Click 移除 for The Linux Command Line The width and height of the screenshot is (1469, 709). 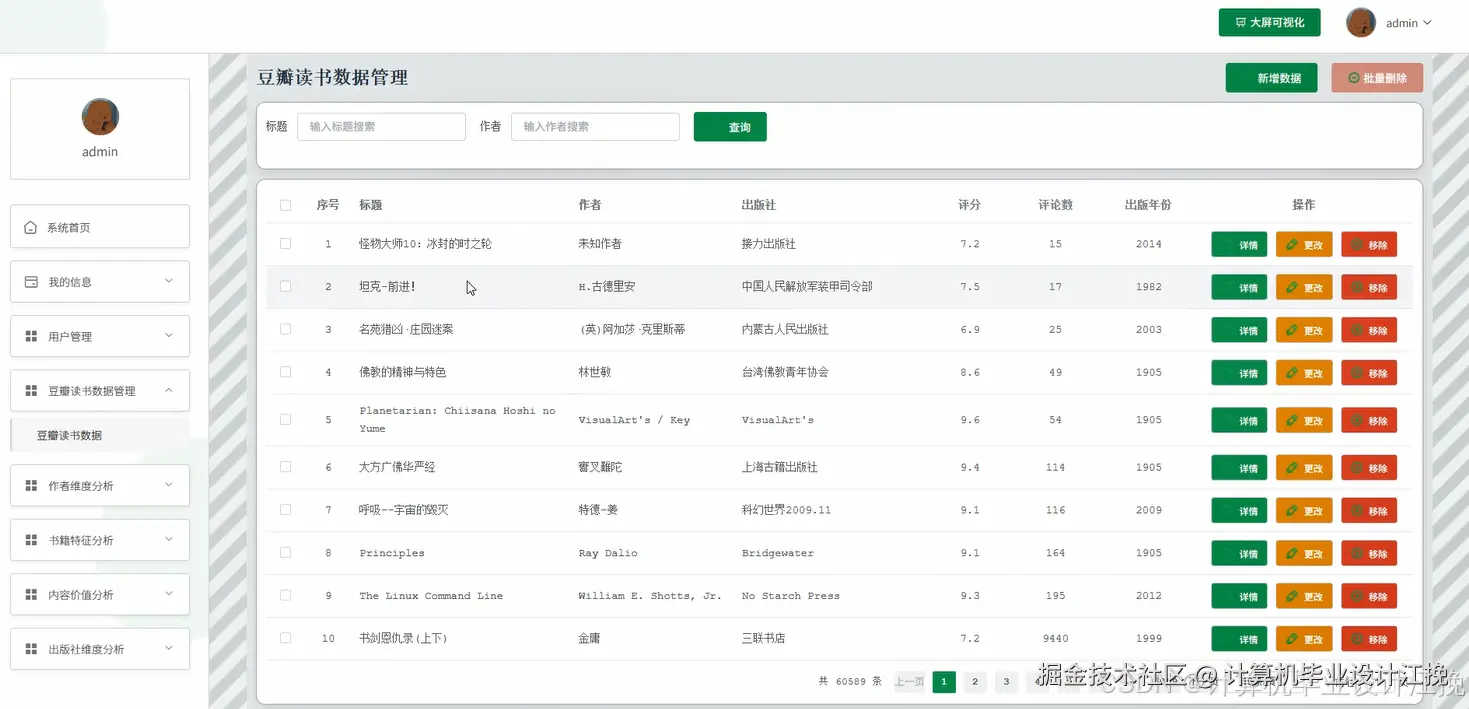pyautogui.click(x=1369, y=596)
